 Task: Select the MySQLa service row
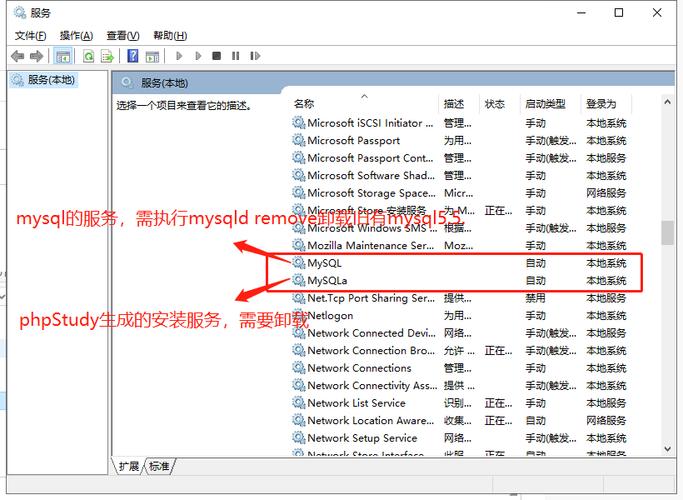pos(461,280)
